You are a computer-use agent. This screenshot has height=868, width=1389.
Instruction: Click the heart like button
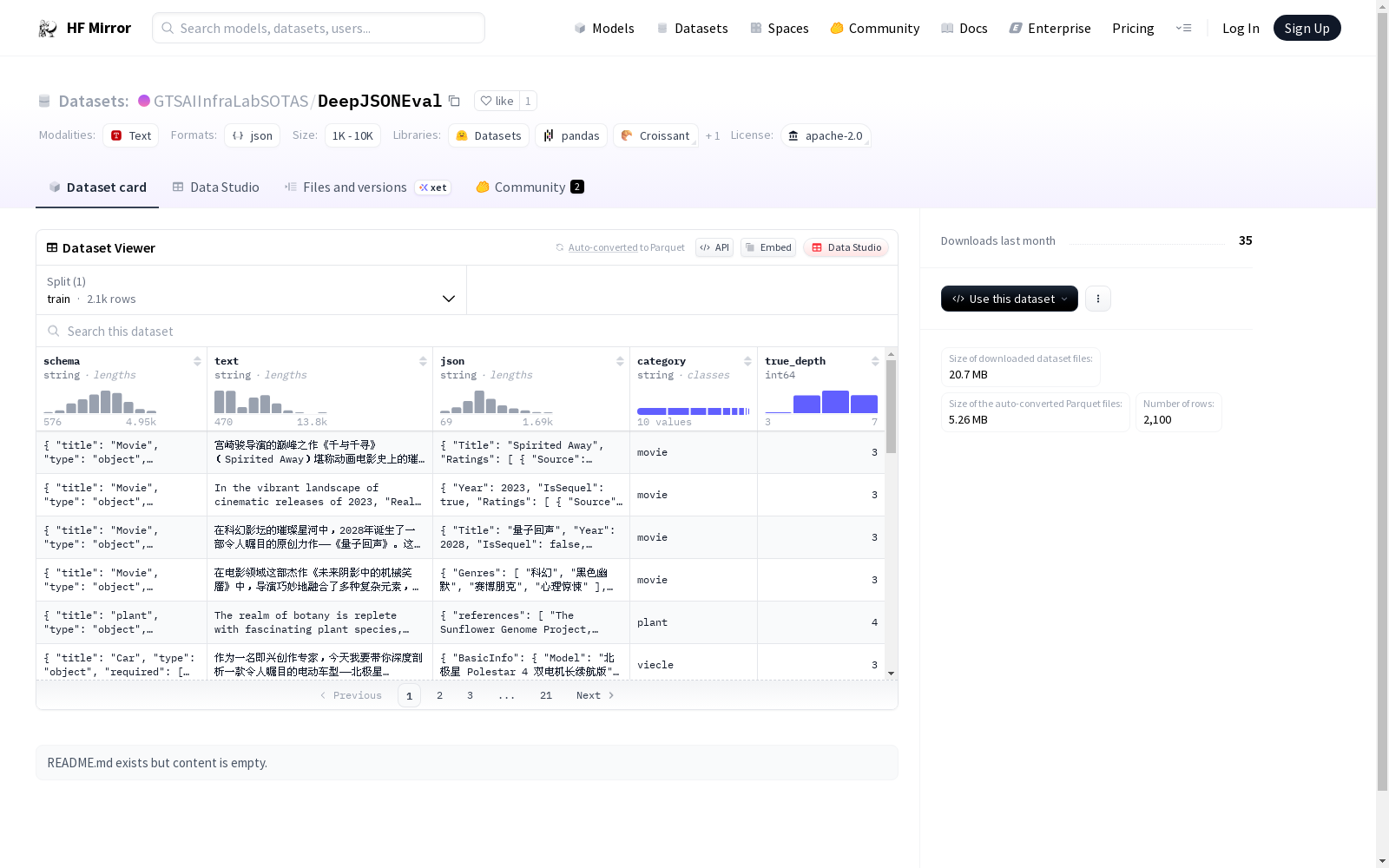pyautogui.click(x=497, y=101)
